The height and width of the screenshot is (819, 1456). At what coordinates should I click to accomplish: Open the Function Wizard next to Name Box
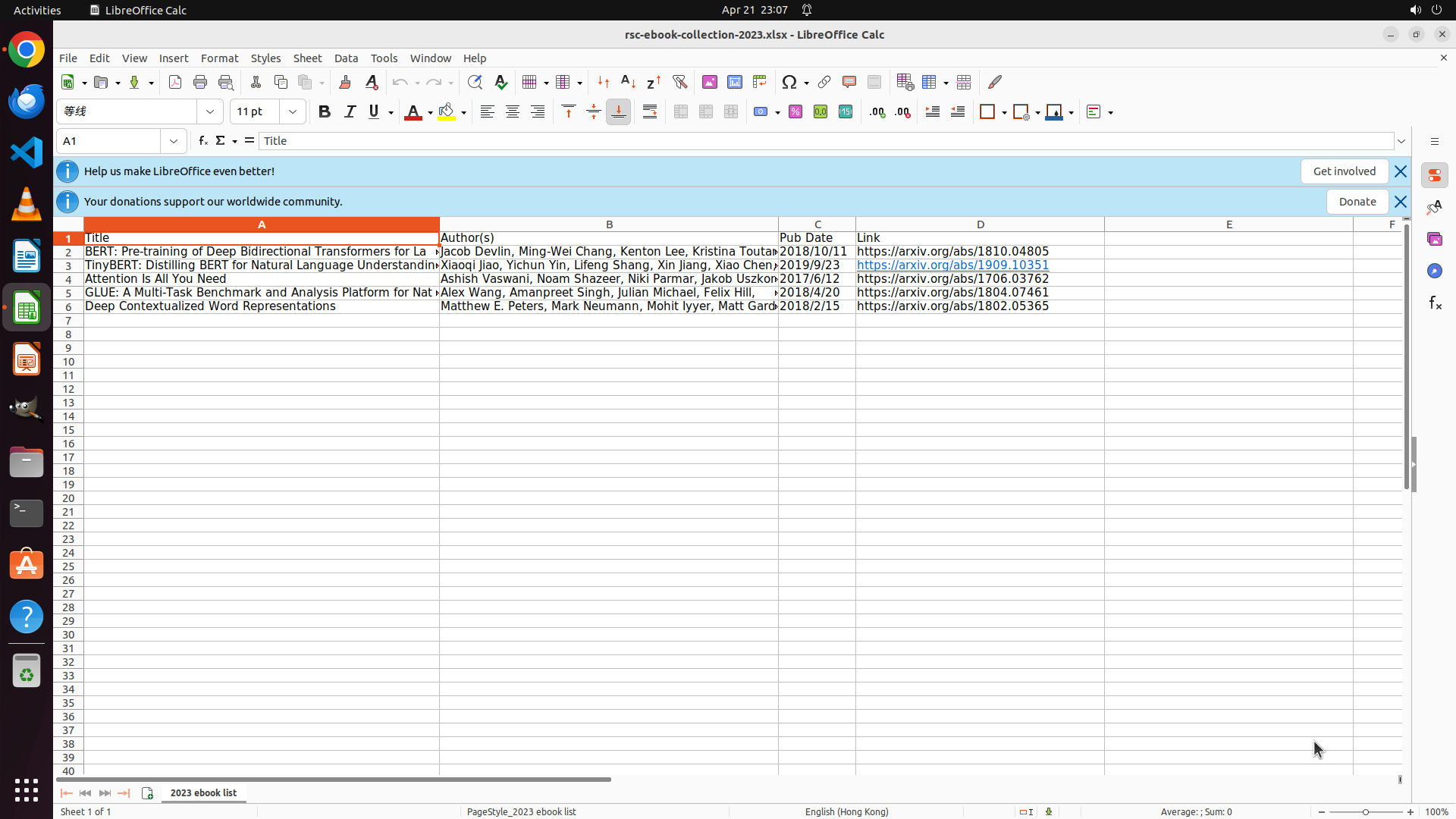pyautogui.click(x=202, y=141)
